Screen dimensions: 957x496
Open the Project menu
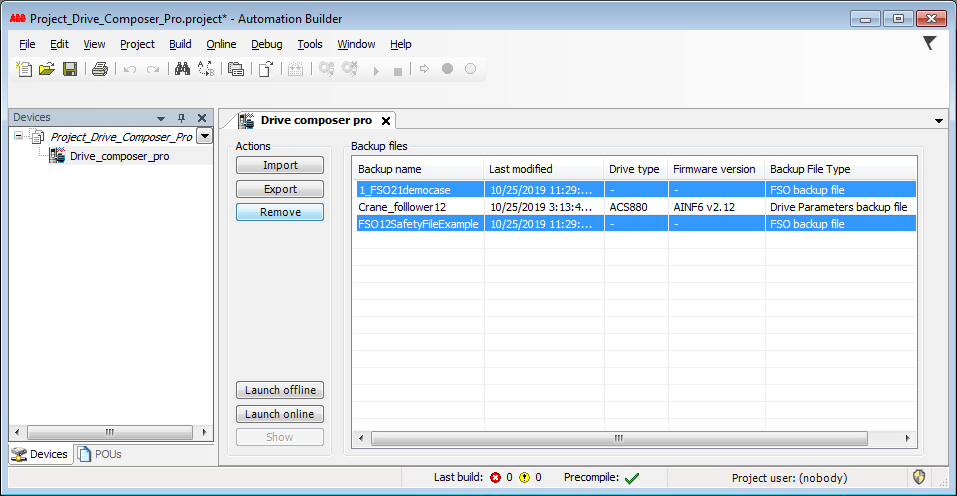coord(137,44)
